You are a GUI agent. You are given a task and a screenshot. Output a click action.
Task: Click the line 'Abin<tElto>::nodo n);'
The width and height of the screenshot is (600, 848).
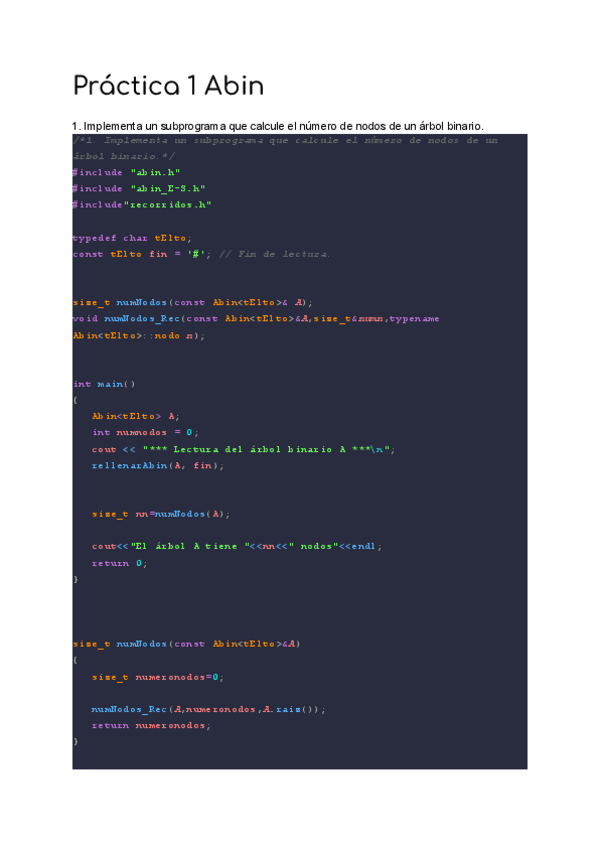click(x=139, y=336)
